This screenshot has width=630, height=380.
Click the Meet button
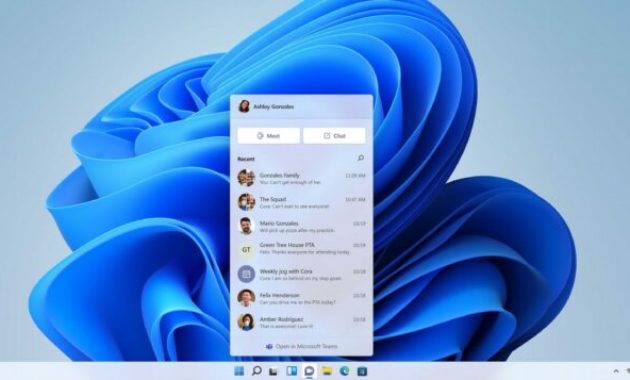click(268, 136)
